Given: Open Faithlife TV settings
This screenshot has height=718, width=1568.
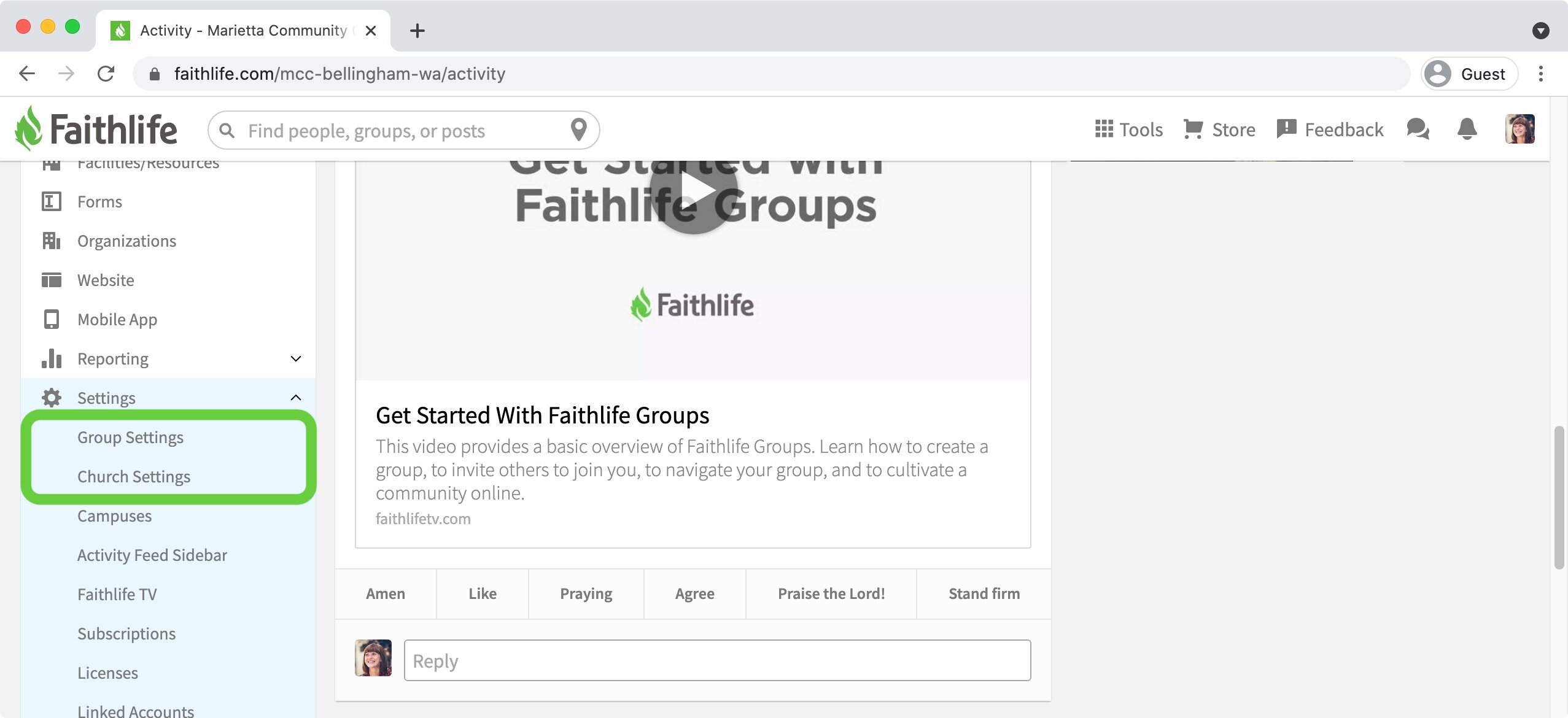Looking at the screenshot, I should (117, 594).
